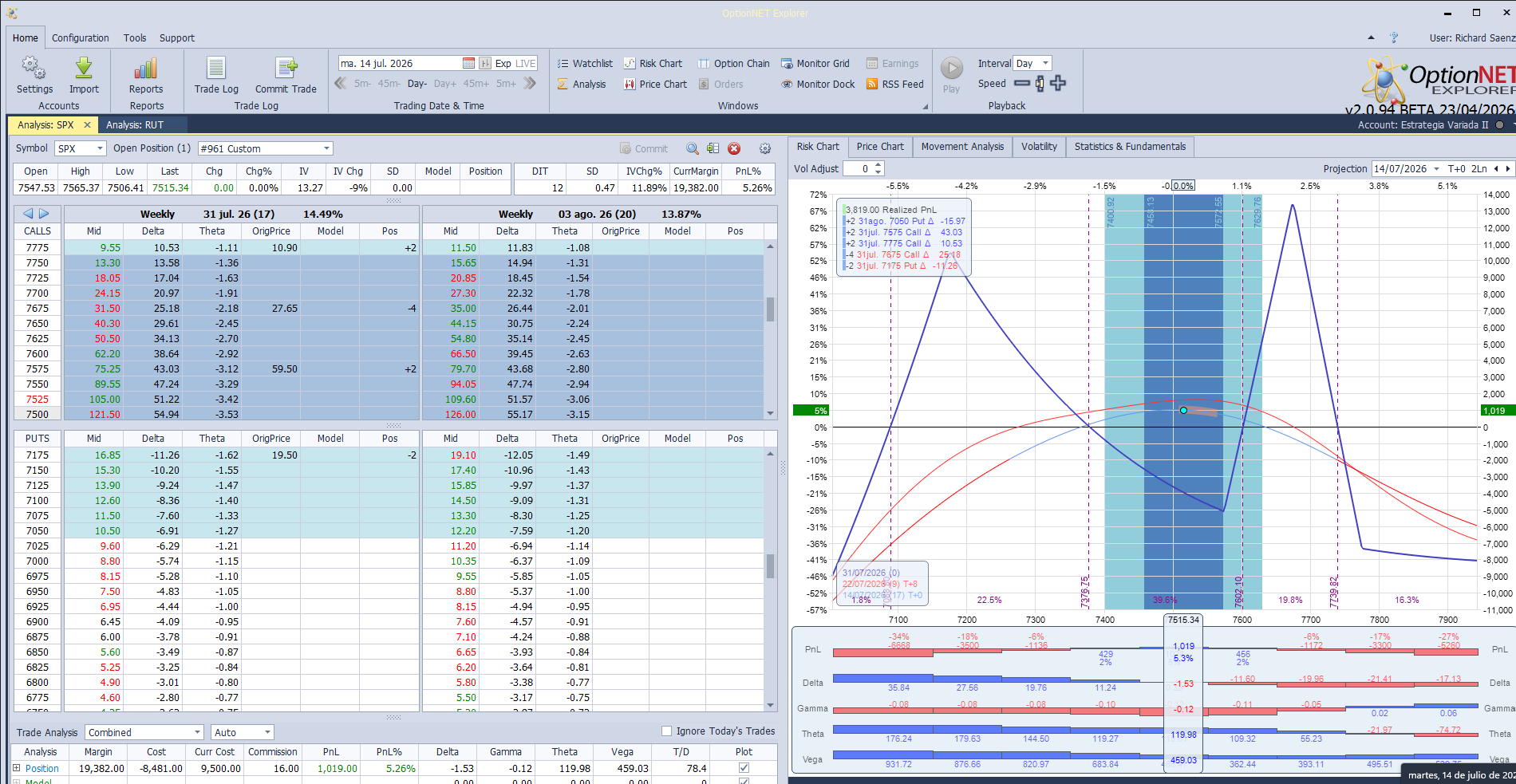The width and height of the screenshot is (1516, 784).
Task: Open Settings in the Accounts group
Action: click(34, 75)
